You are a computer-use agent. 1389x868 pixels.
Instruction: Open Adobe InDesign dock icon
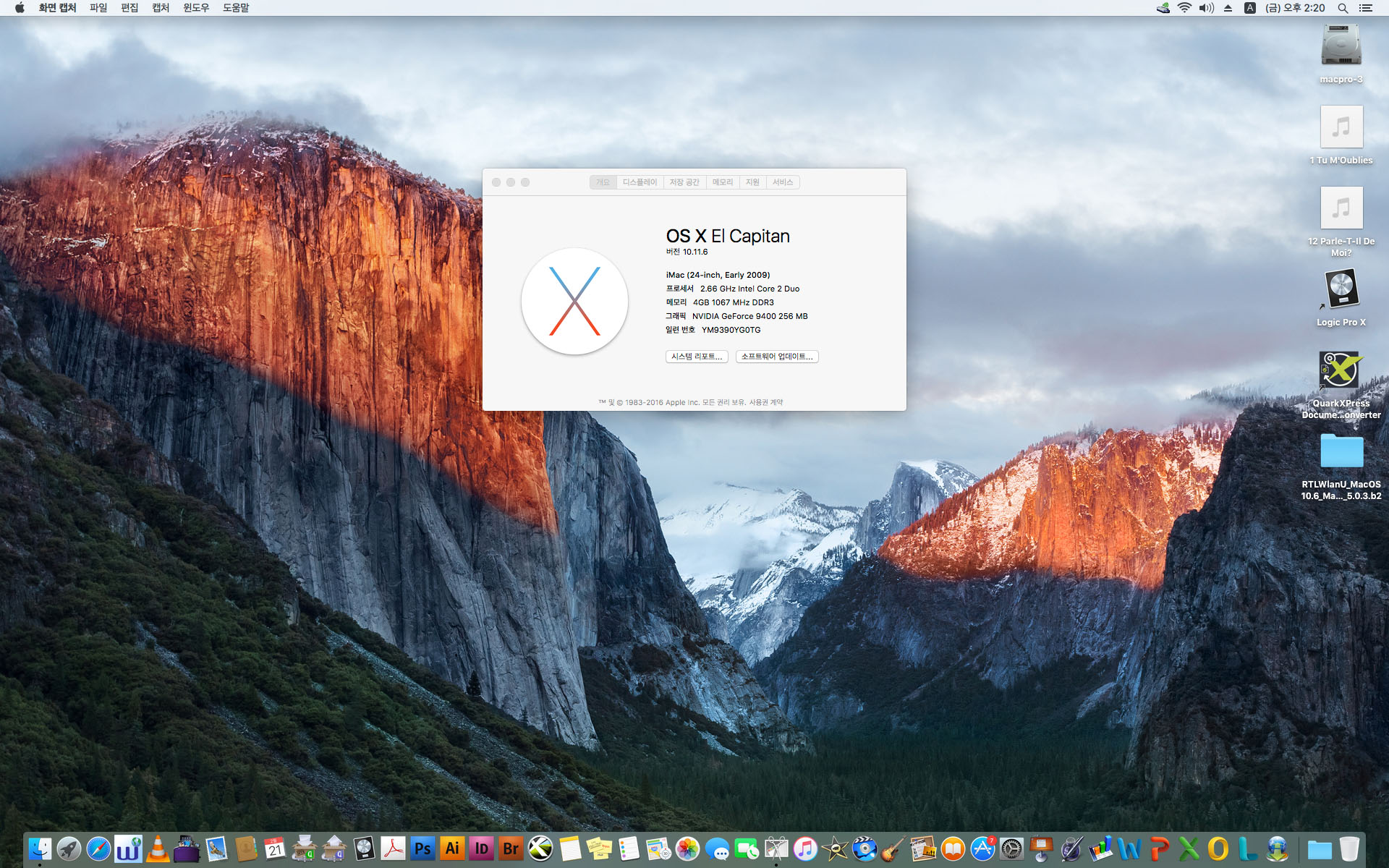pyautogui.click(x=482, y=848)
